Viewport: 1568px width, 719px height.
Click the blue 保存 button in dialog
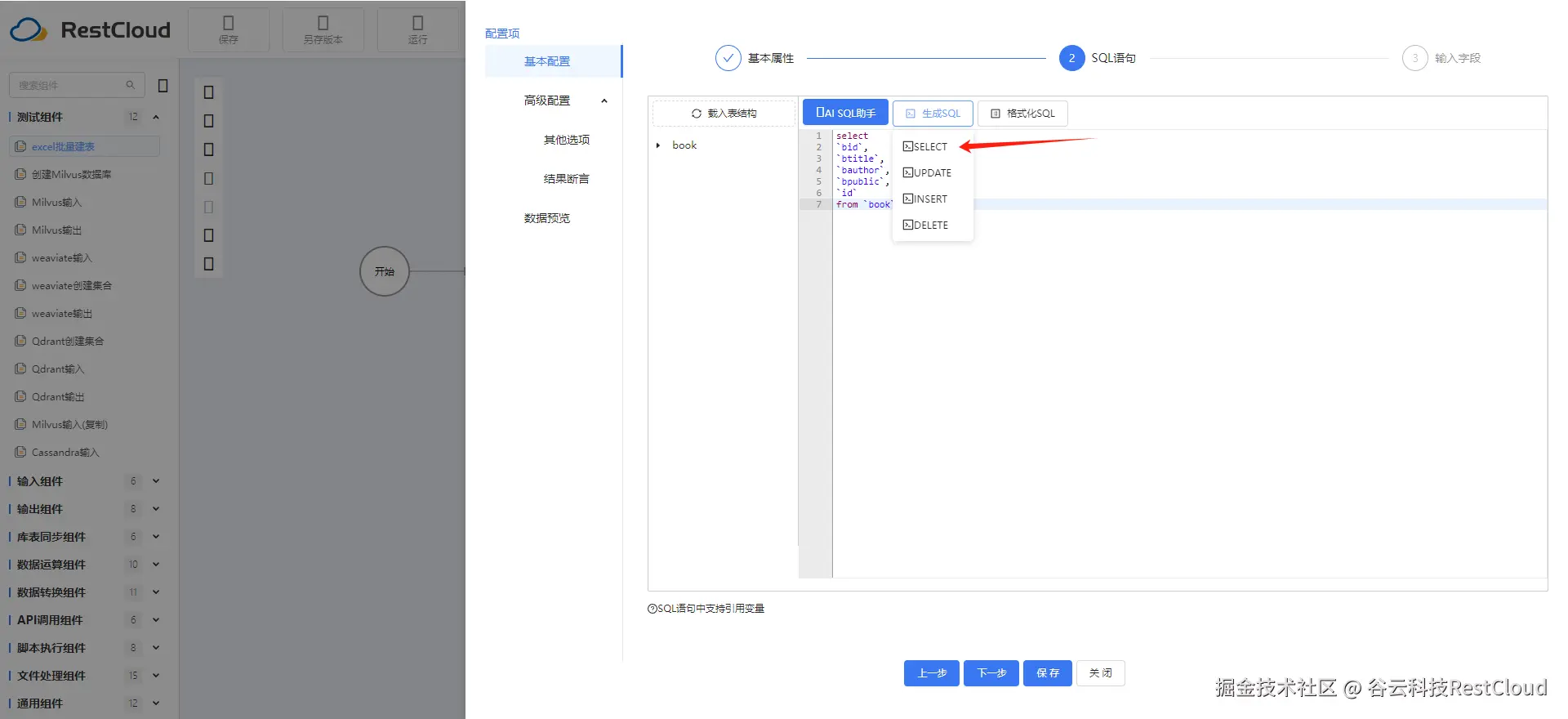(x=1048, y=673)
